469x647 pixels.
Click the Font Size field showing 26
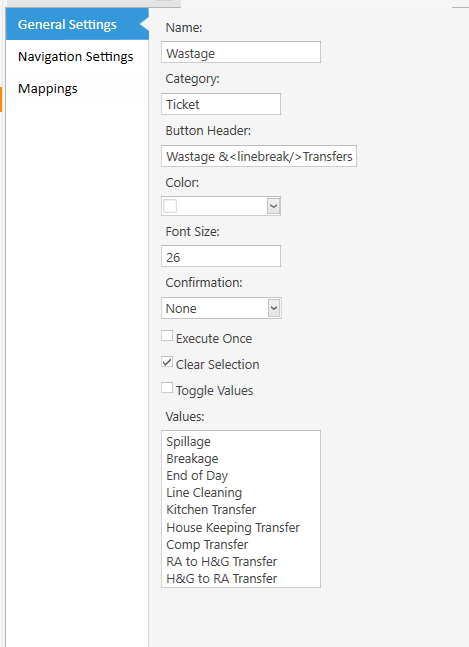pyautogui.click(x=221, y=256)
